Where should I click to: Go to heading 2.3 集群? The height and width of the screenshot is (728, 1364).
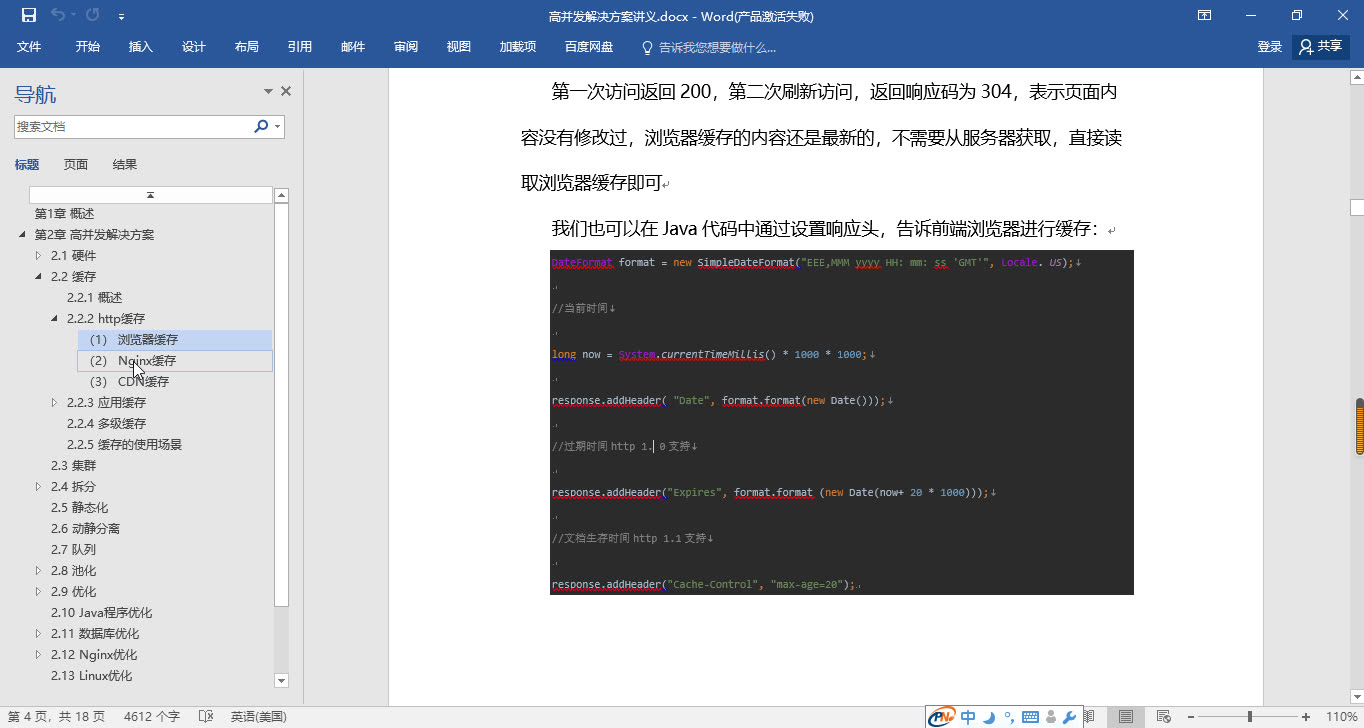[74, 466]
